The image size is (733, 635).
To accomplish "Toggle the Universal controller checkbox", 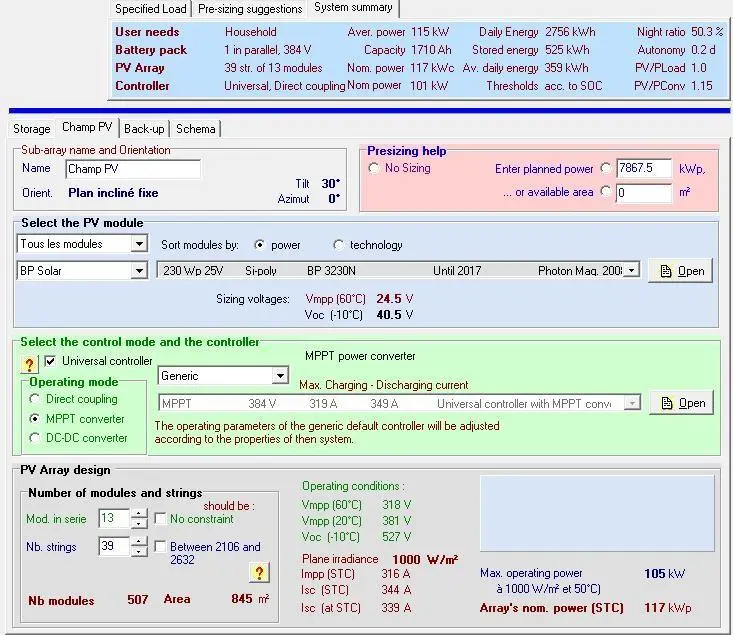I will click(51, 361).
